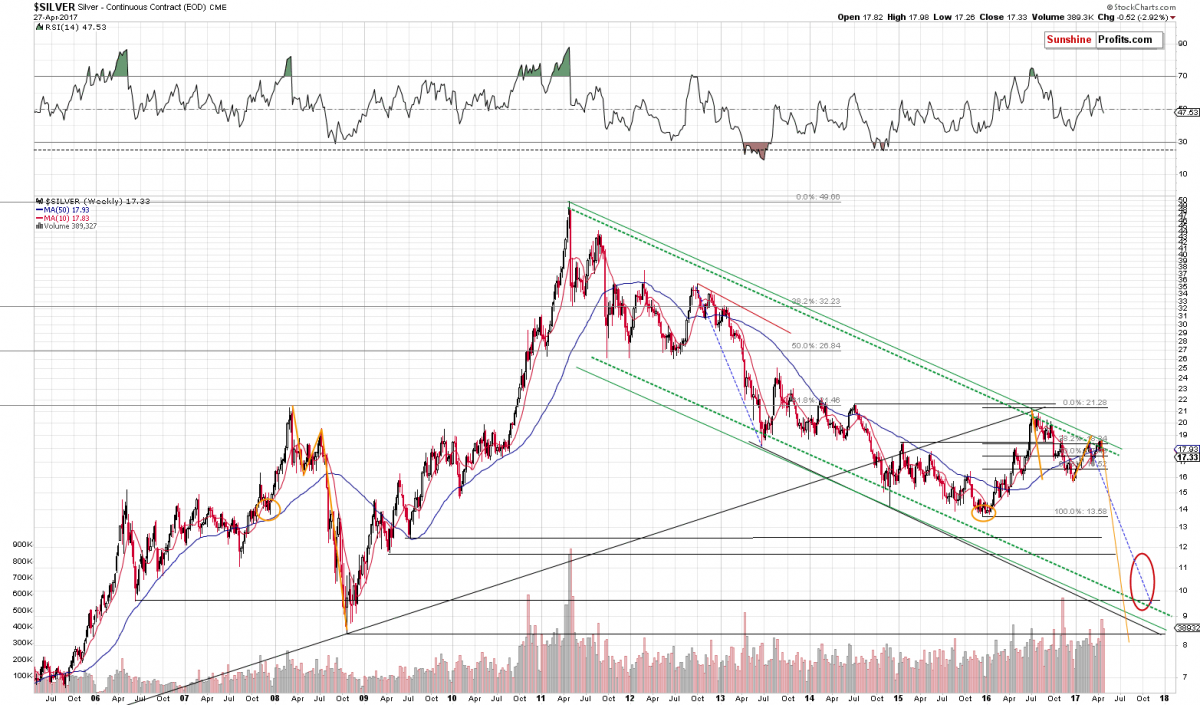Click the red MA(10) legend marker
The height and width of the screenshot is (705, 1200).
[x=37, y=218]
